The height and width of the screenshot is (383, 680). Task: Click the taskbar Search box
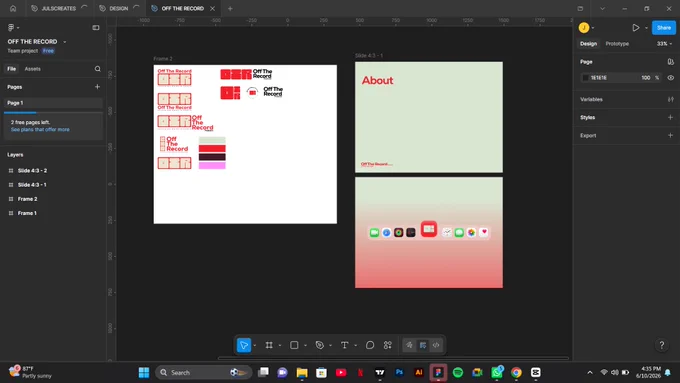point(203,372)
